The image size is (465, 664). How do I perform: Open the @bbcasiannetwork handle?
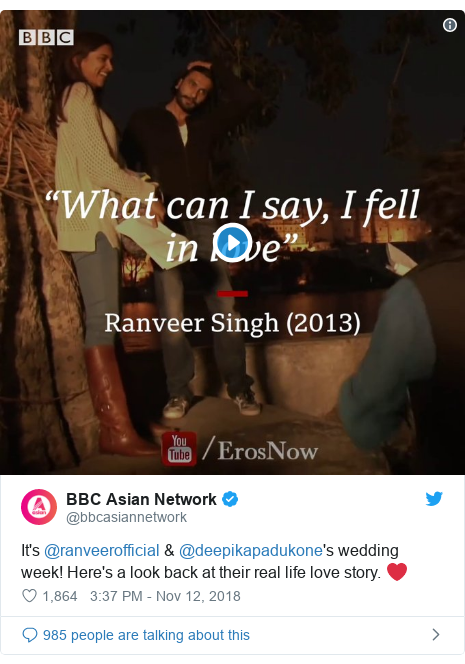coord(126,517)
